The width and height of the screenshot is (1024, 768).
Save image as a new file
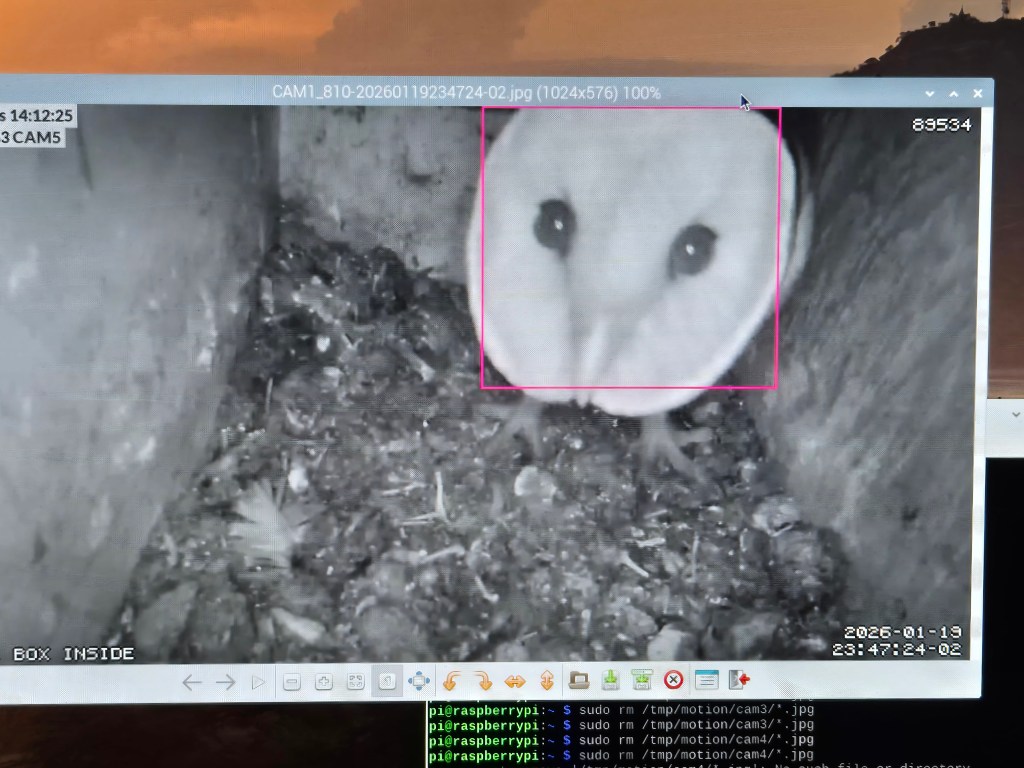click(x=642, y=681)
